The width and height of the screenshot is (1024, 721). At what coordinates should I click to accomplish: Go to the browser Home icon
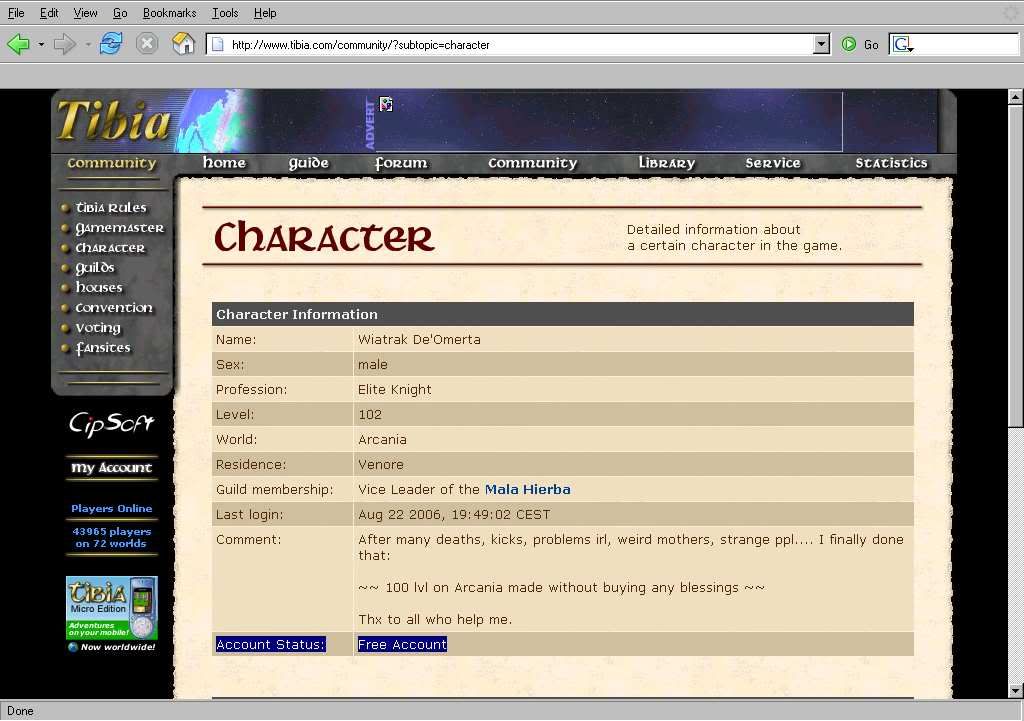click(184, 44)
